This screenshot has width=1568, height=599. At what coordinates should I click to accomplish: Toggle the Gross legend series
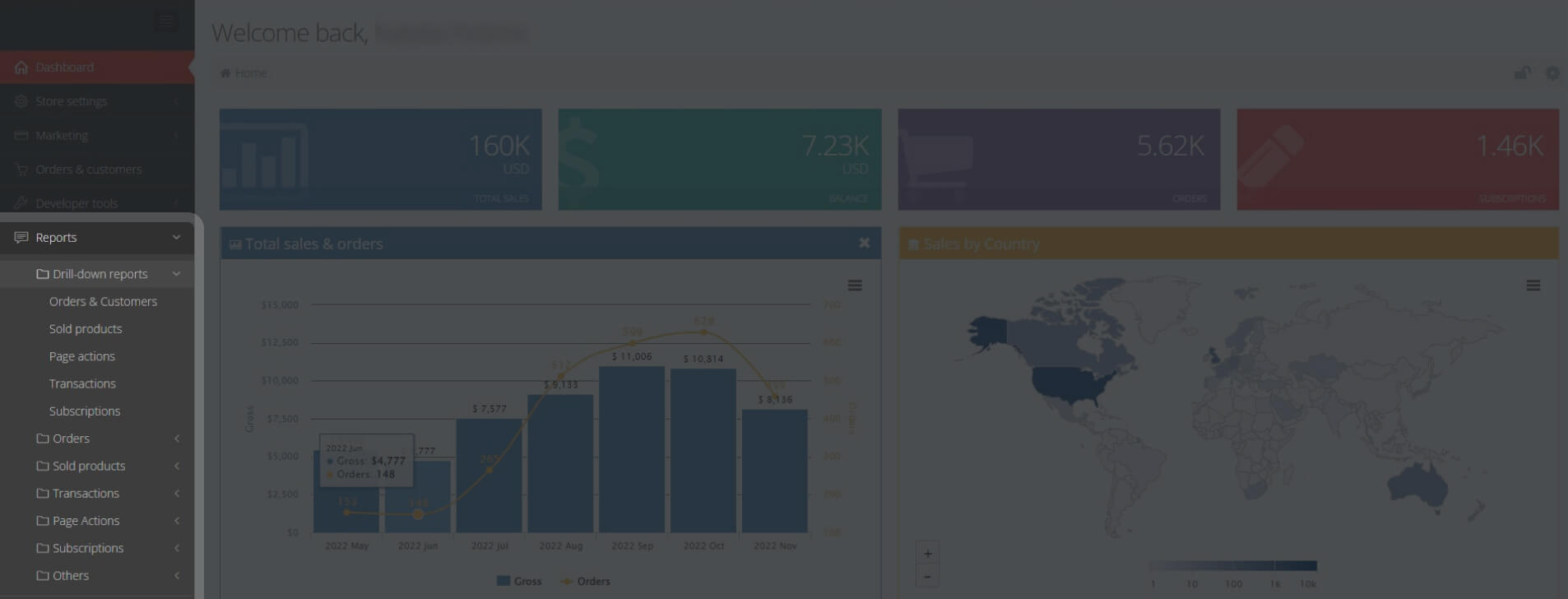pos(519,581)
